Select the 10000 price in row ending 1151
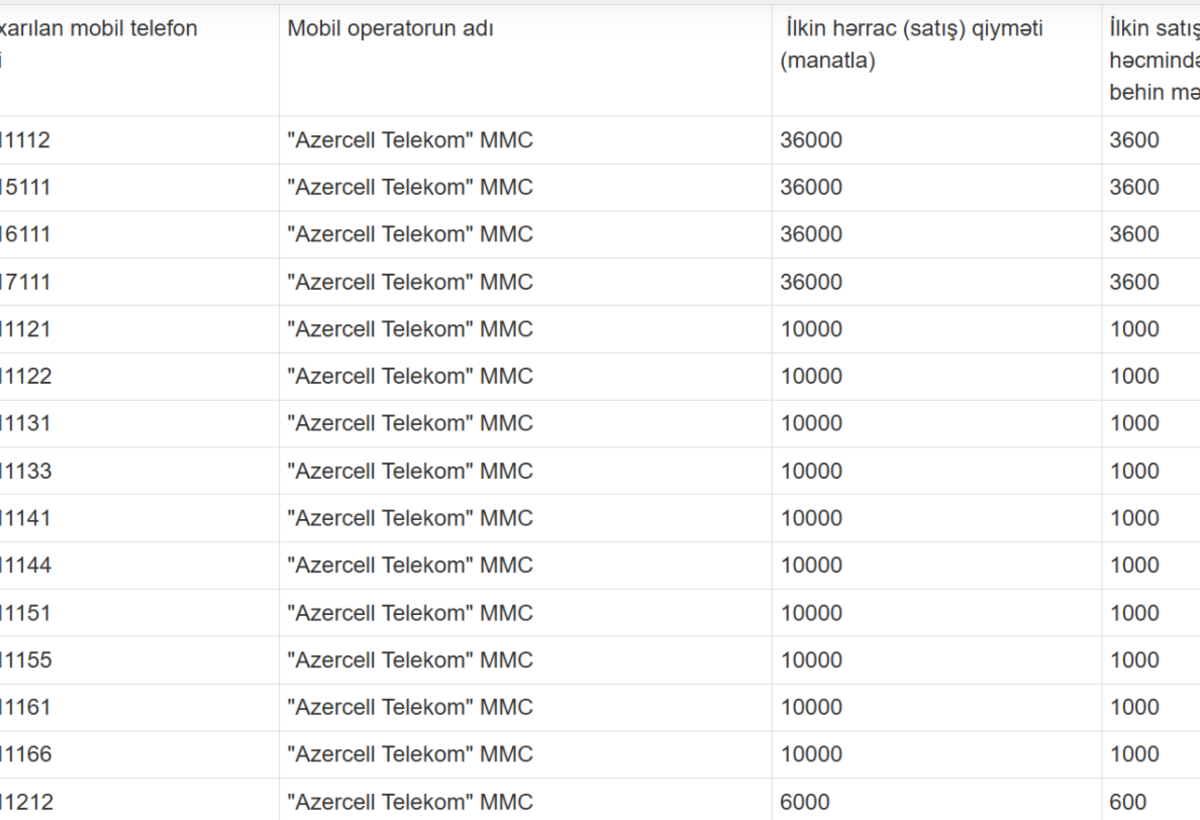The height and width of the screenshot is (820, 1200). tap(811, 613)
